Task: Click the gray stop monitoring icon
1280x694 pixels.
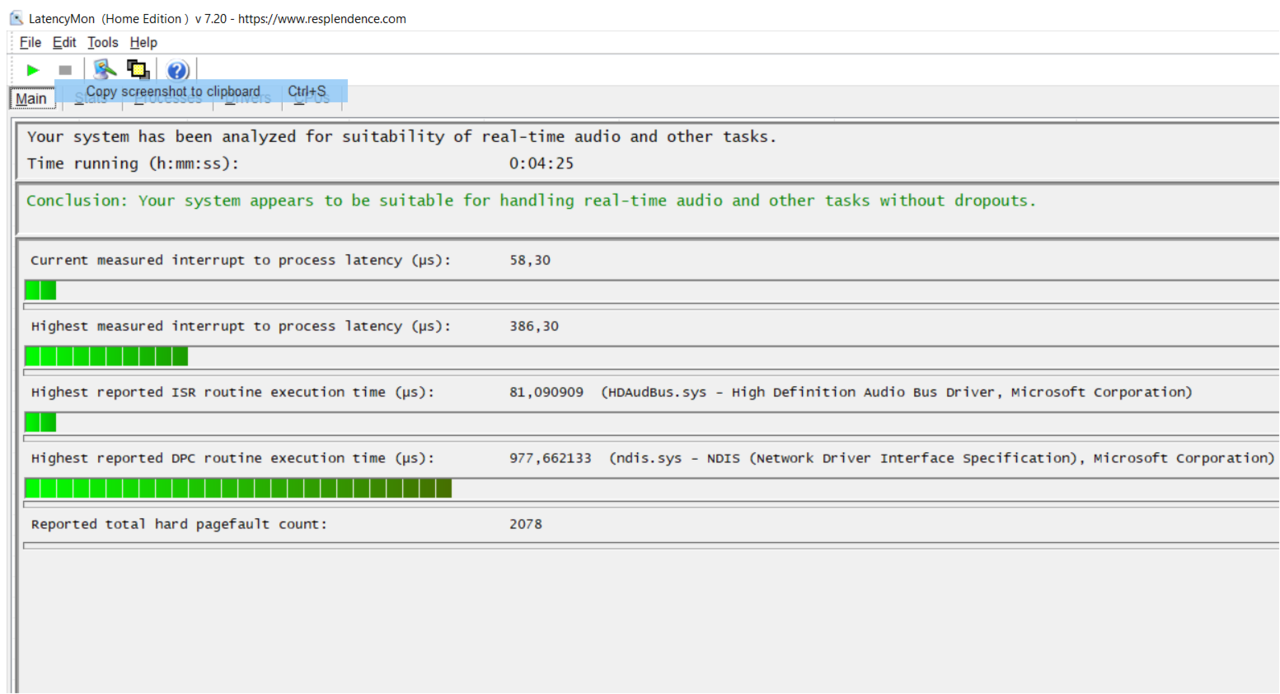Action: click(65, 70)
